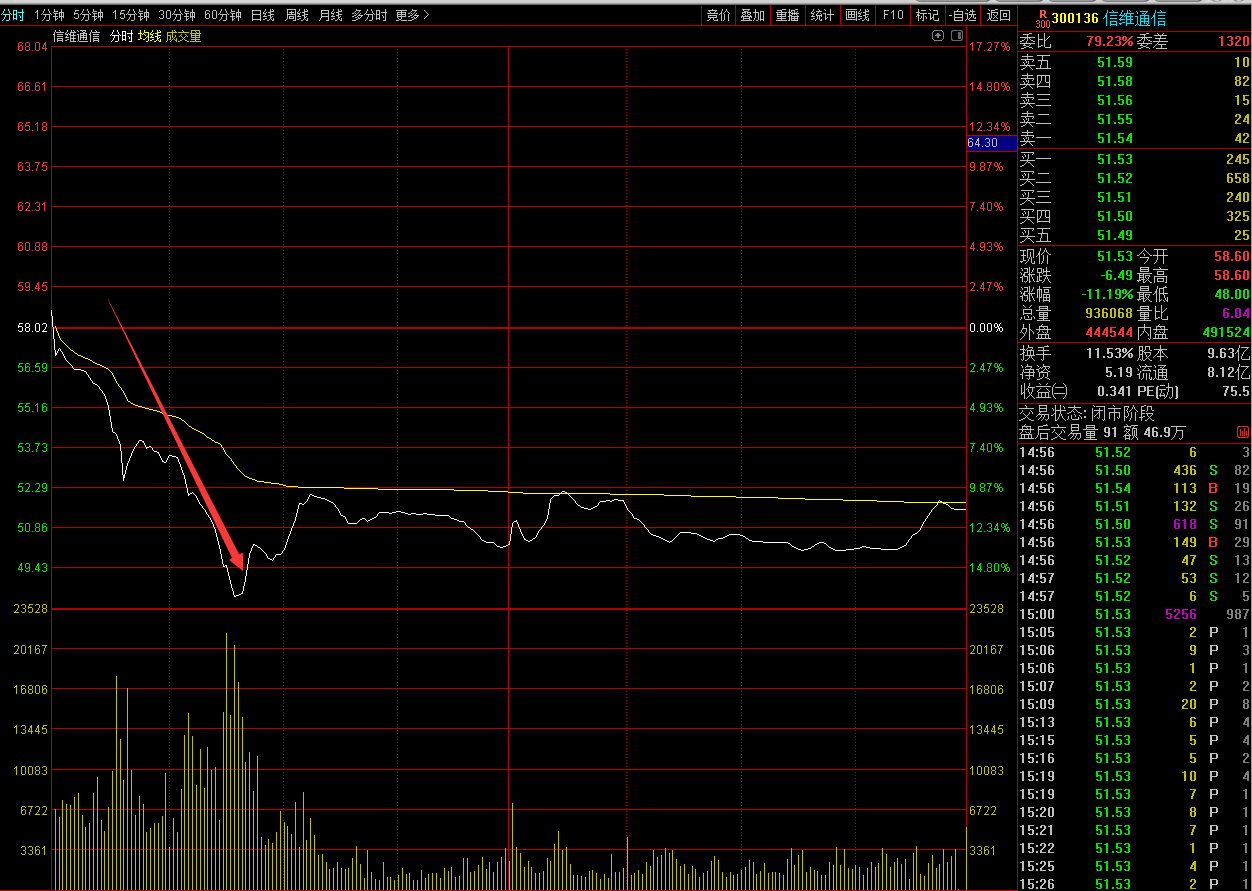
Task: Open the 画线 drawing tools button
Action: 857,15
